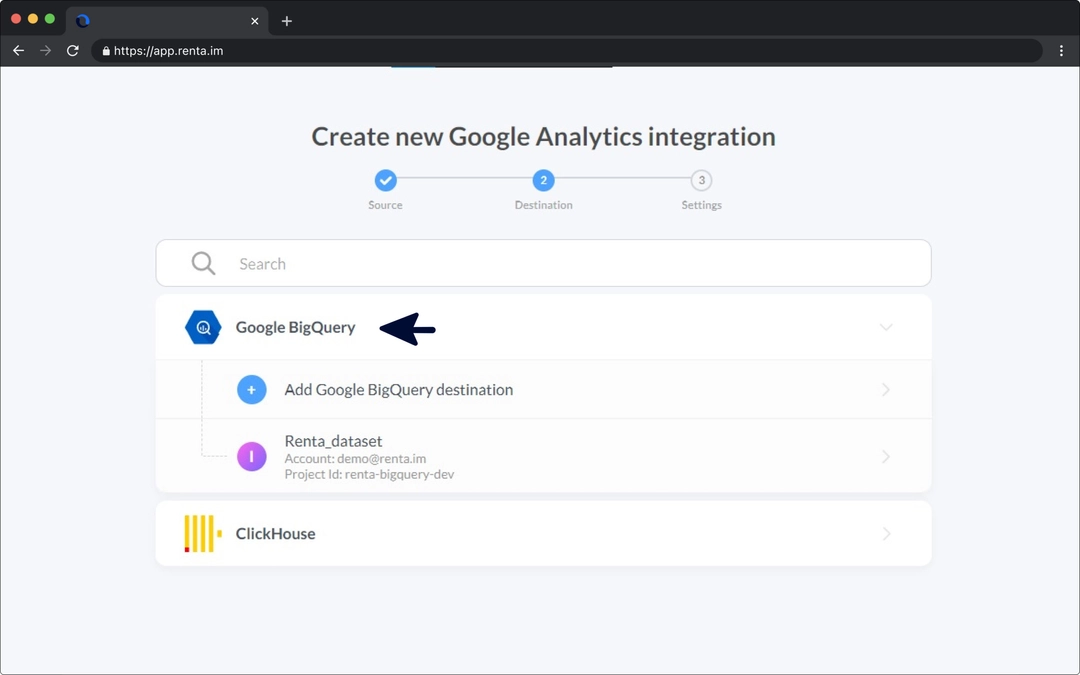Close window with red traffic light
The width and height of the screenshot is (1080, 675).
[16, 19]
